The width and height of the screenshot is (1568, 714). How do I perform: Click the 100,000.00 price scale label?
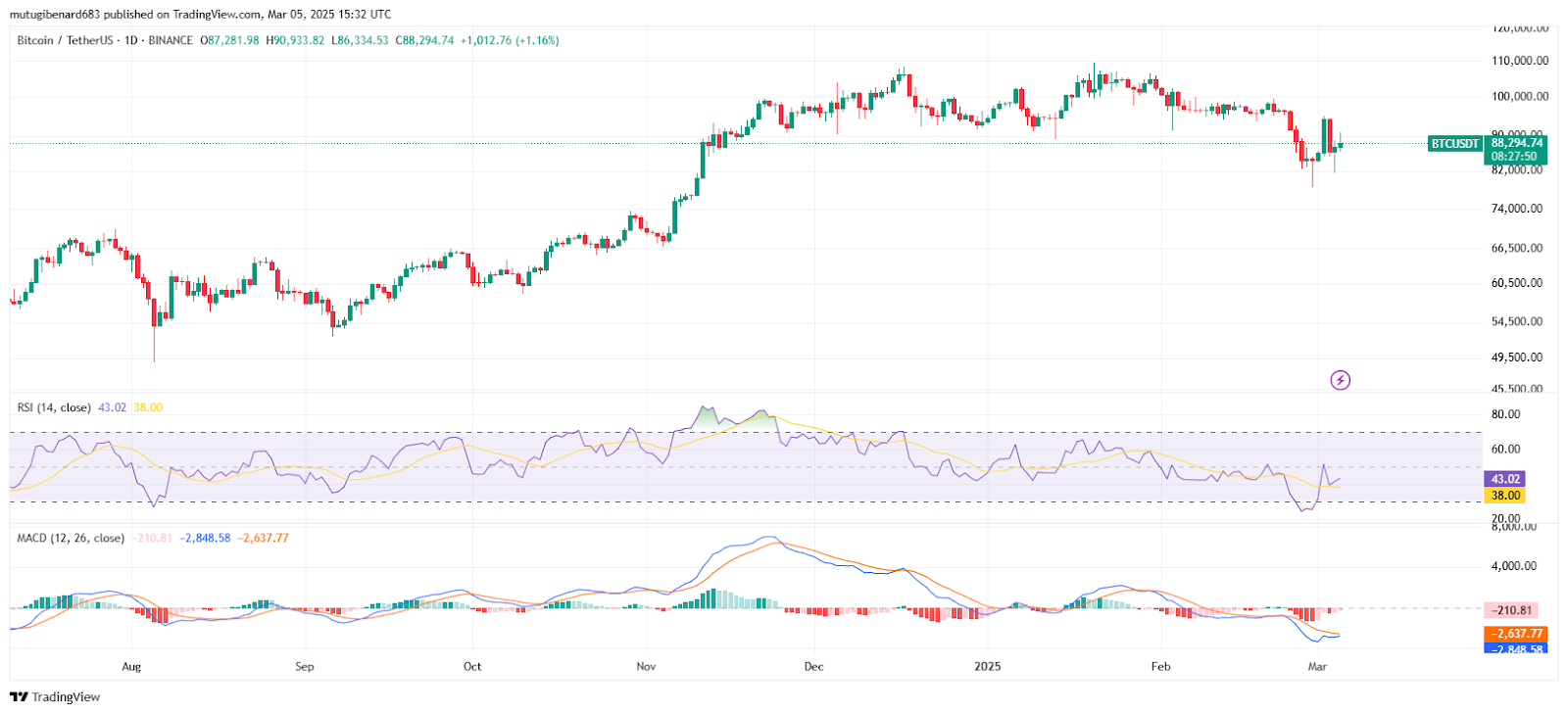pos(1520,97)
